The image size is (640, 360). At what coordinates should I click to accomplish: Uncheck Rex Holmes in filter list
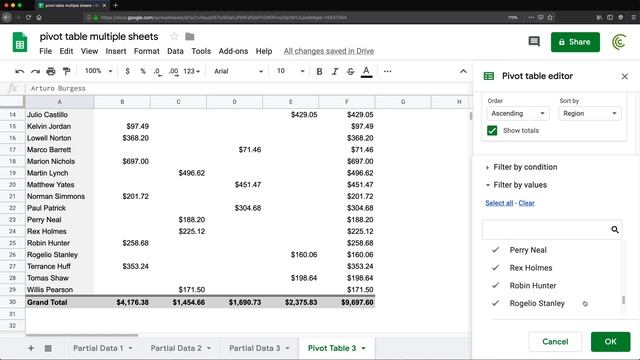pyautogui.click(x=496, y=268)
